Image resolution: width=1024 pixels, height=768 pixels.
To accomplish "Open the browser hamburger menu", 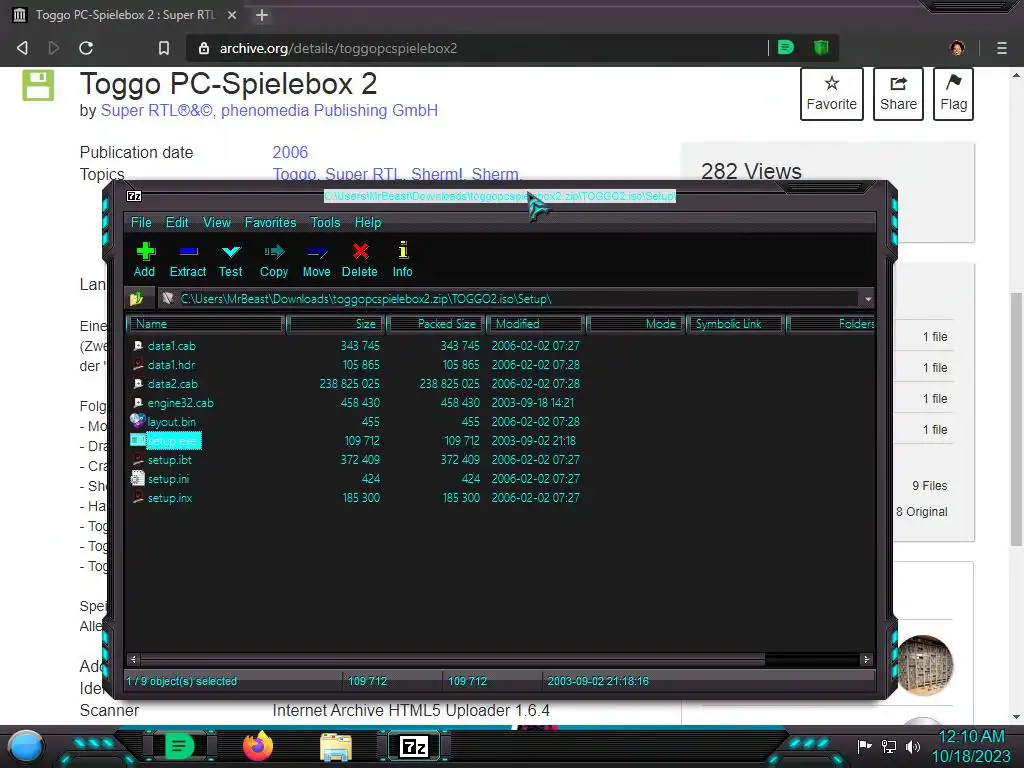I will tap(1002, 48).
